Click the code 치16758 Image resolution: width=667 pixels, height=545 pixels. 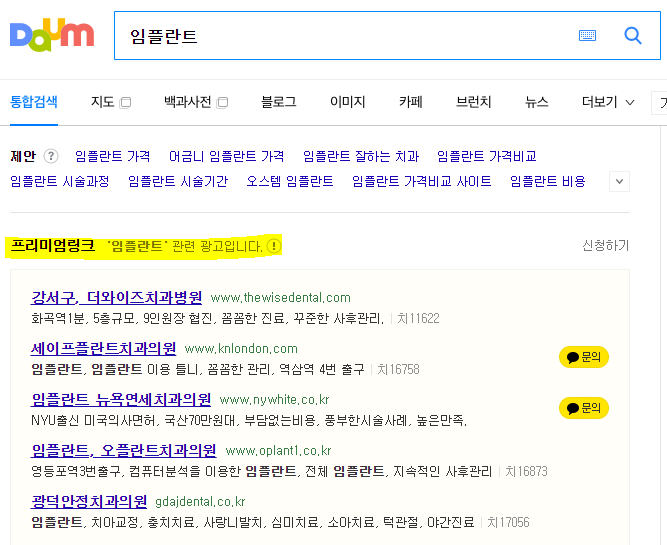click(398, 369)
